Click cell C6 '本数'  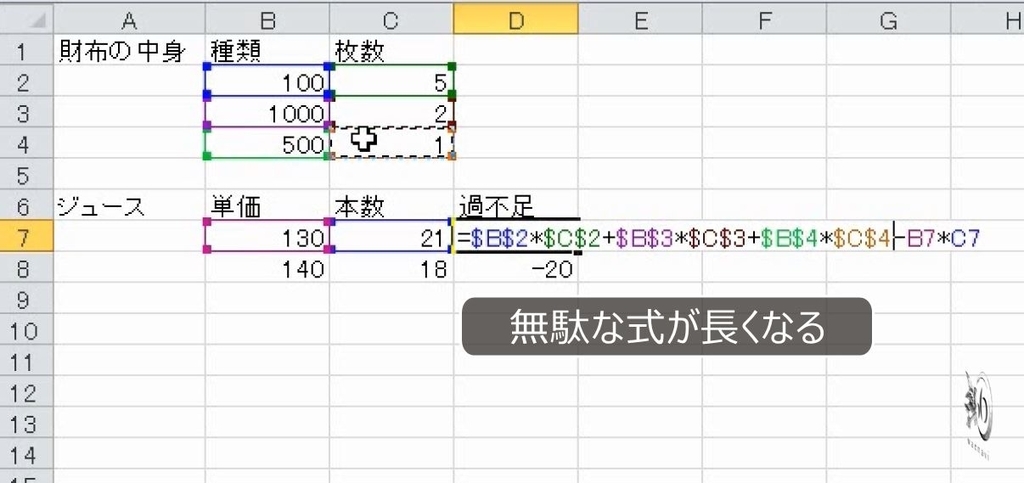coord(391,208)
